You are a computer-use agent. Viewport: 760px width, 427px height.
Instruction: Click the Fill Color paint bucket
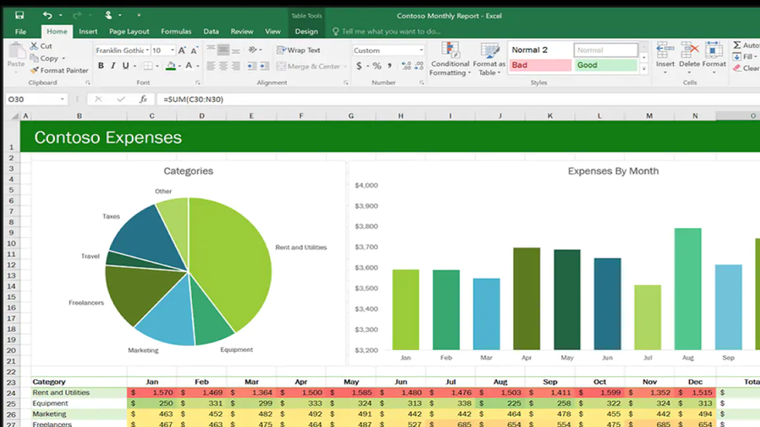(x=171, y=66)
